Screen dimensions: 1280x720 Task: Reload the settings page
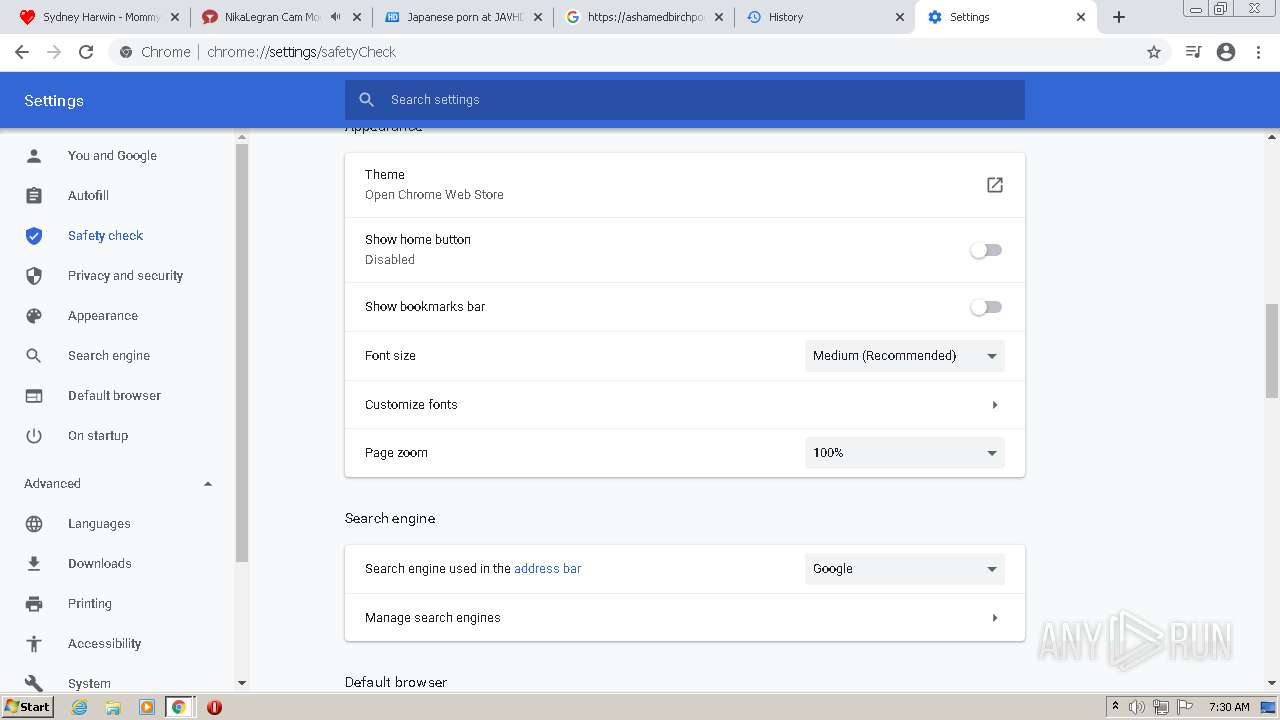(86, 52)
